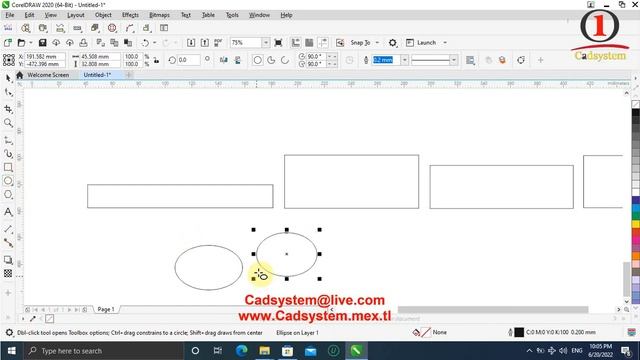Pick the yellow swatch in palette
The height and width of the screenshot is (360, 640).
coord(636,224)
